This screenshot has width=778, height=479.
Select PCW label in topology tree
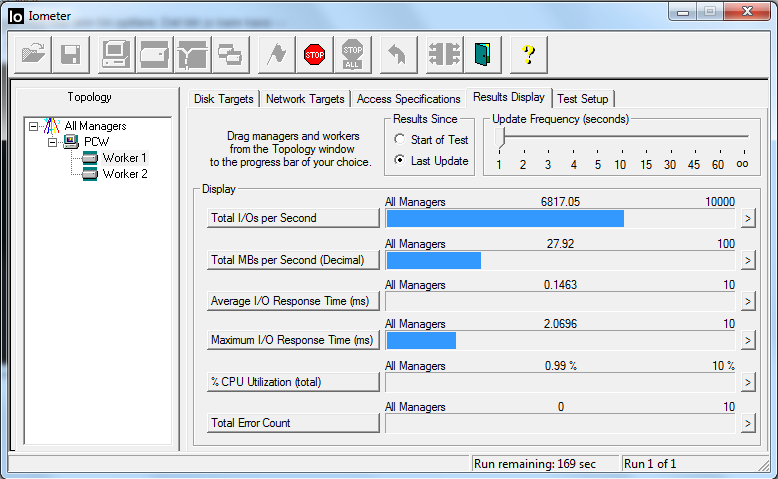(x=96, y=142)
